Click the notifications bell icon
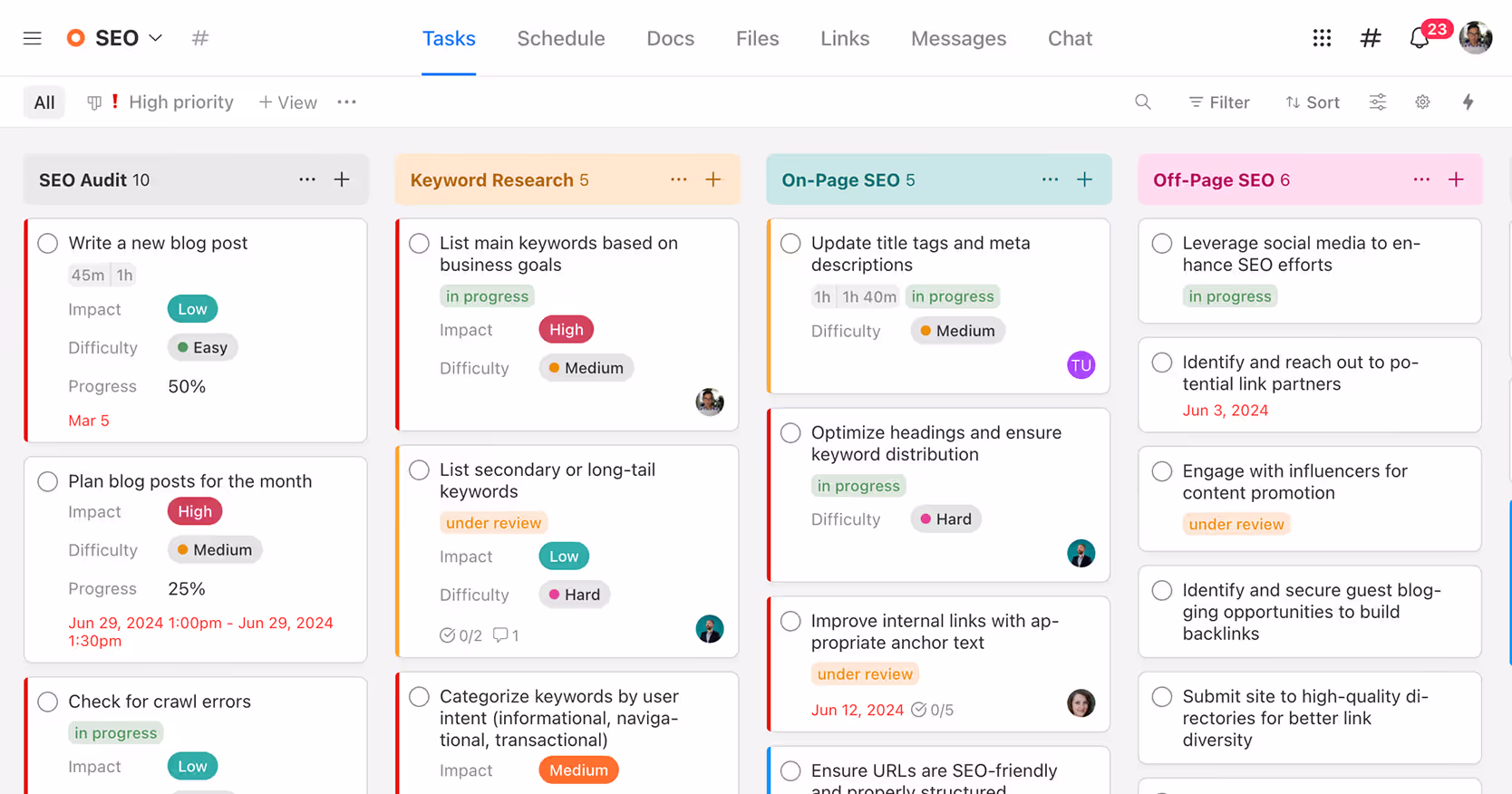Viewport: 1512px width, 794px height. pos(1419,38)
